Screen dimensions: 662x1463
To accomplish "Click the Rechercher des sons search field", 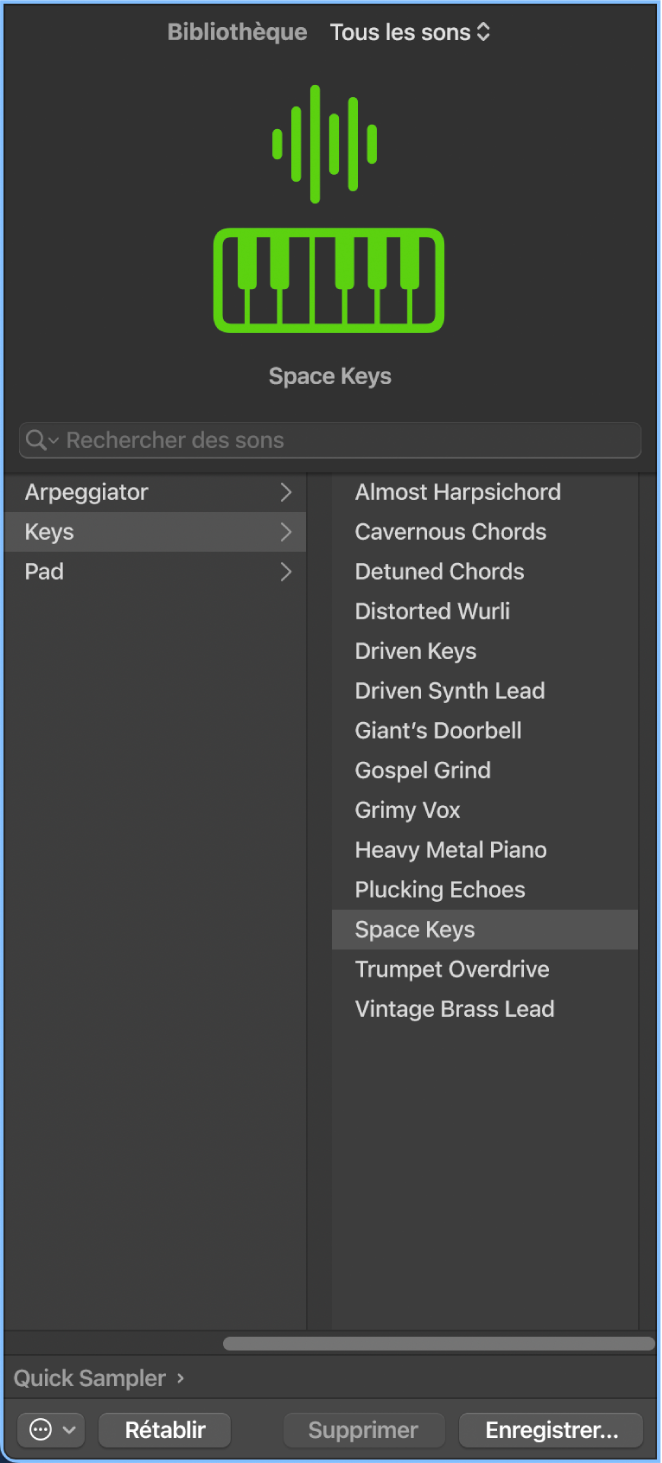I will pos(340,440).
